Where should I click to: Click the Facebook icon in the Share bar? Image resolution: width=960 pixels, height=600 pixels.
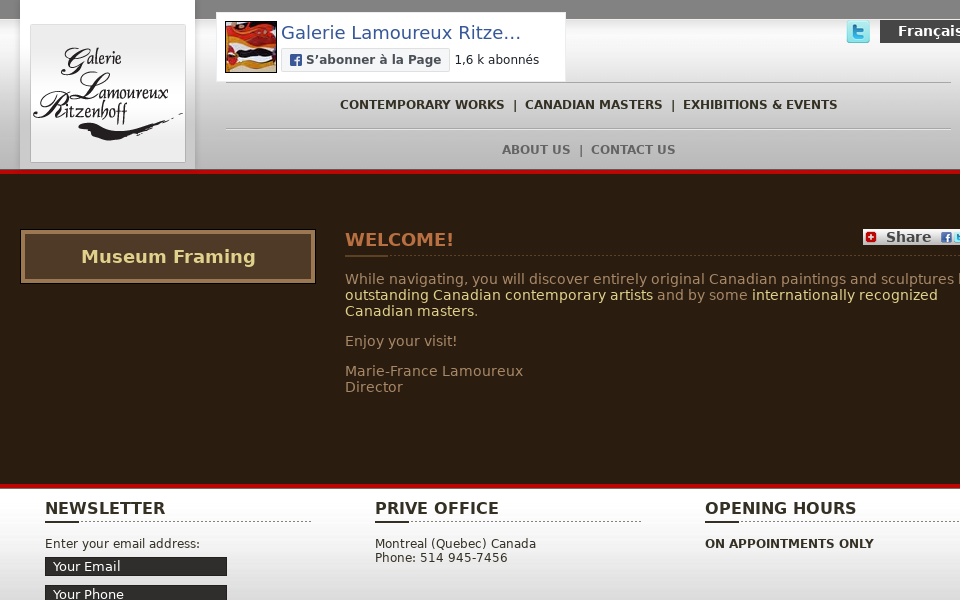click(945, 237)
